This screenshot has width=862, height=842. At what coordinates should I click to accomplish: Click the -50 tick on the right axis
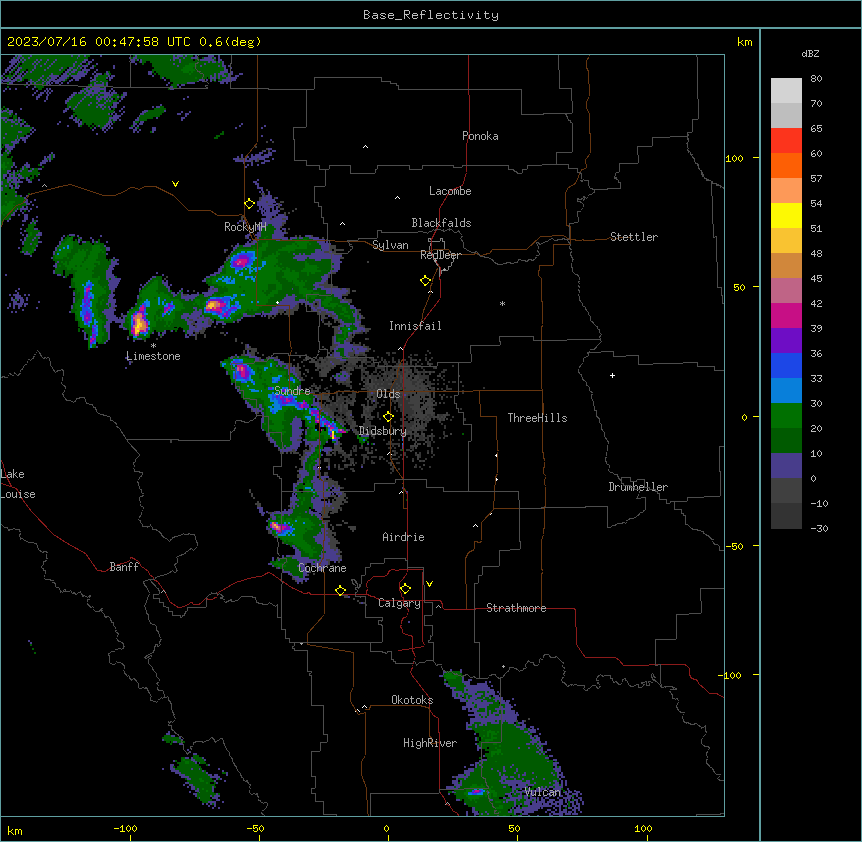734,546
